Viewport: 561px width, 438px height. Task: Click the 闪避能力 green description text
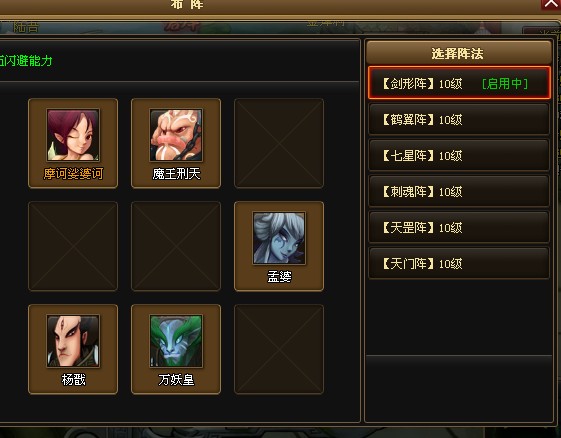pyautogui.click(x=26, y=60)
